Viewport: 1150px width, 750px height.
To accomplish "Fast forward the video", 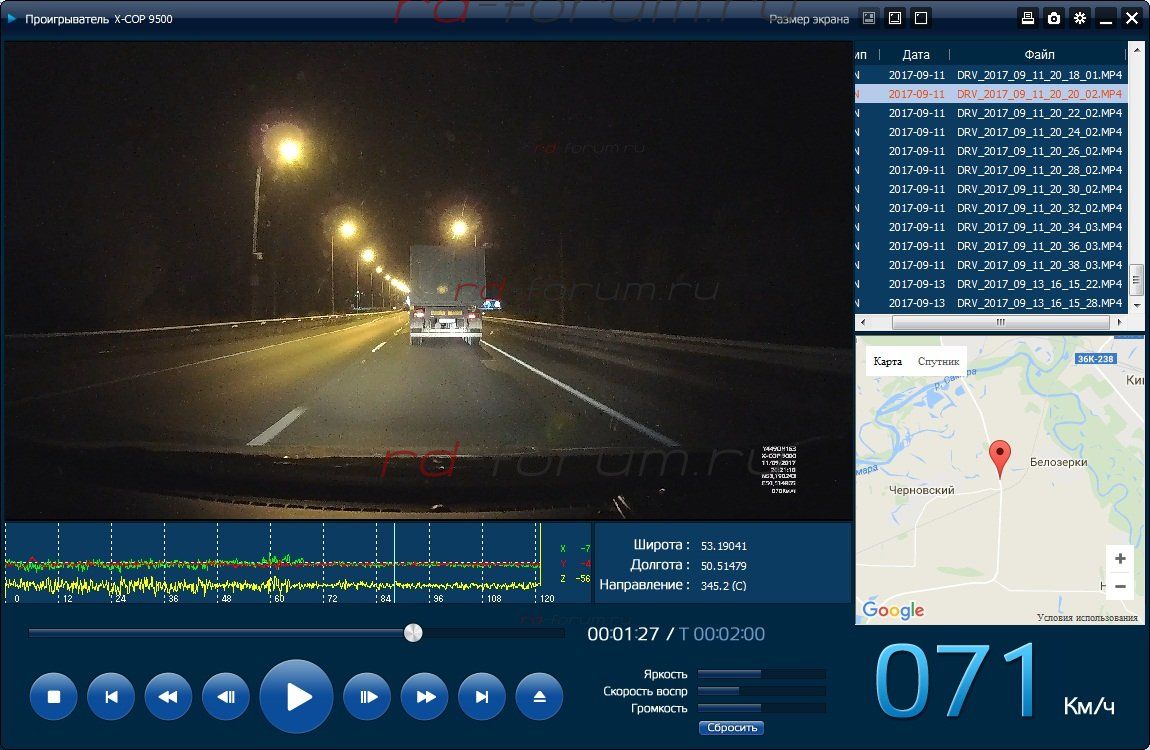I will pos(425,697).
